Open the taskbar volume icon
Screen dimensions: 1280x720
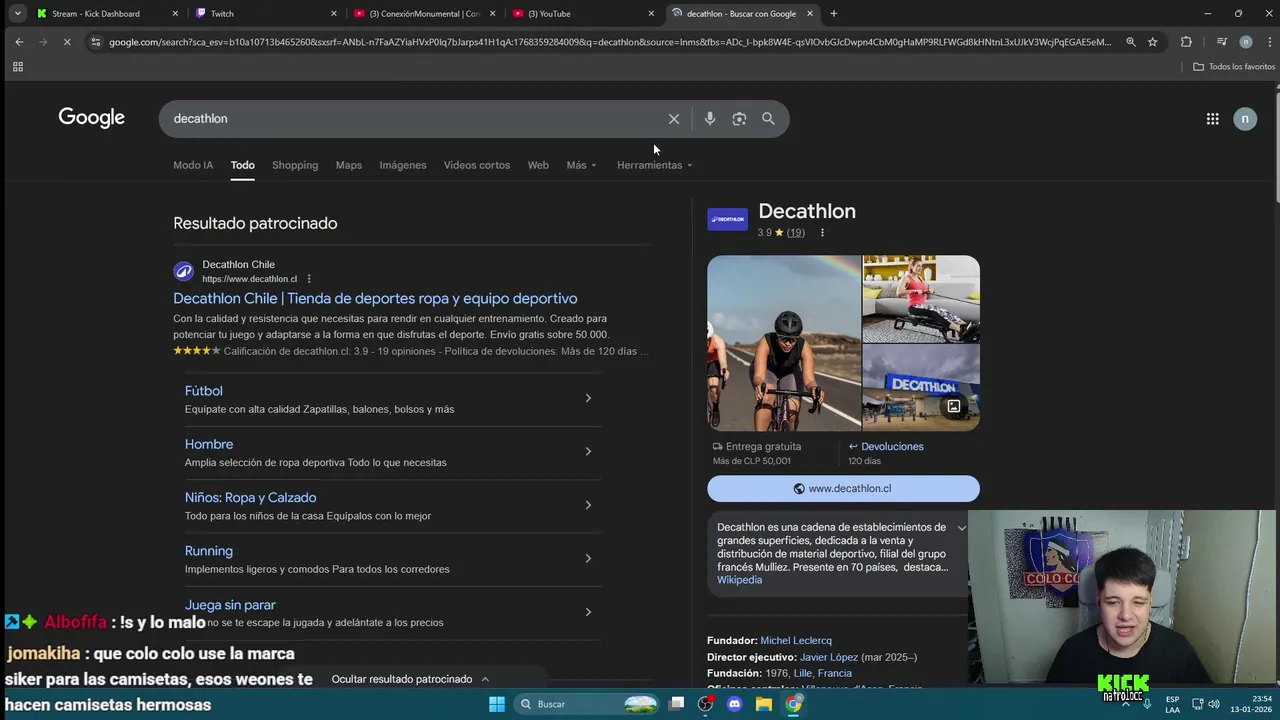point(1214,704)
